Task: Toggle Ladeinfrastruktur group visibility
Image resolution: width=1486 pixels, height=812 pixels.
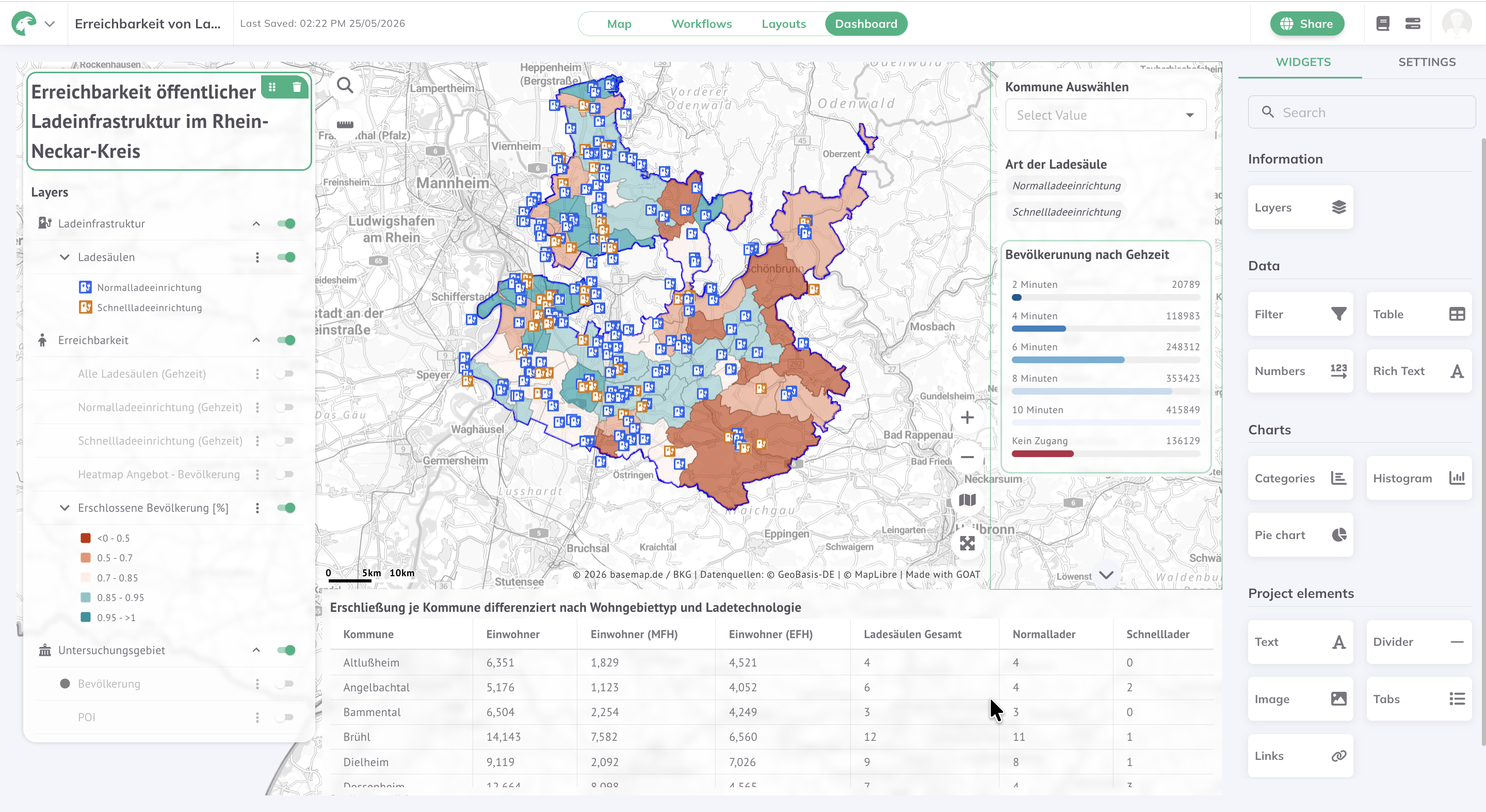Action: (286, 224)
